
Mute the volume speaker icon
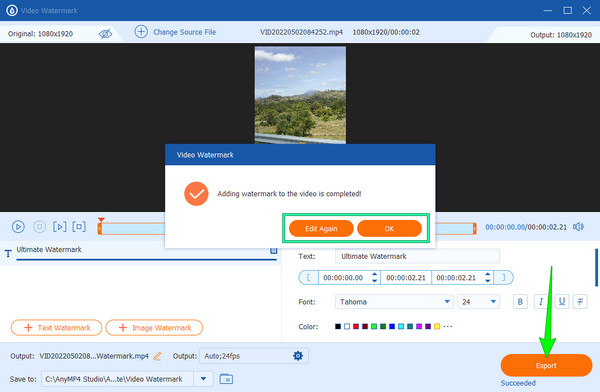click(x=578, y=227)
